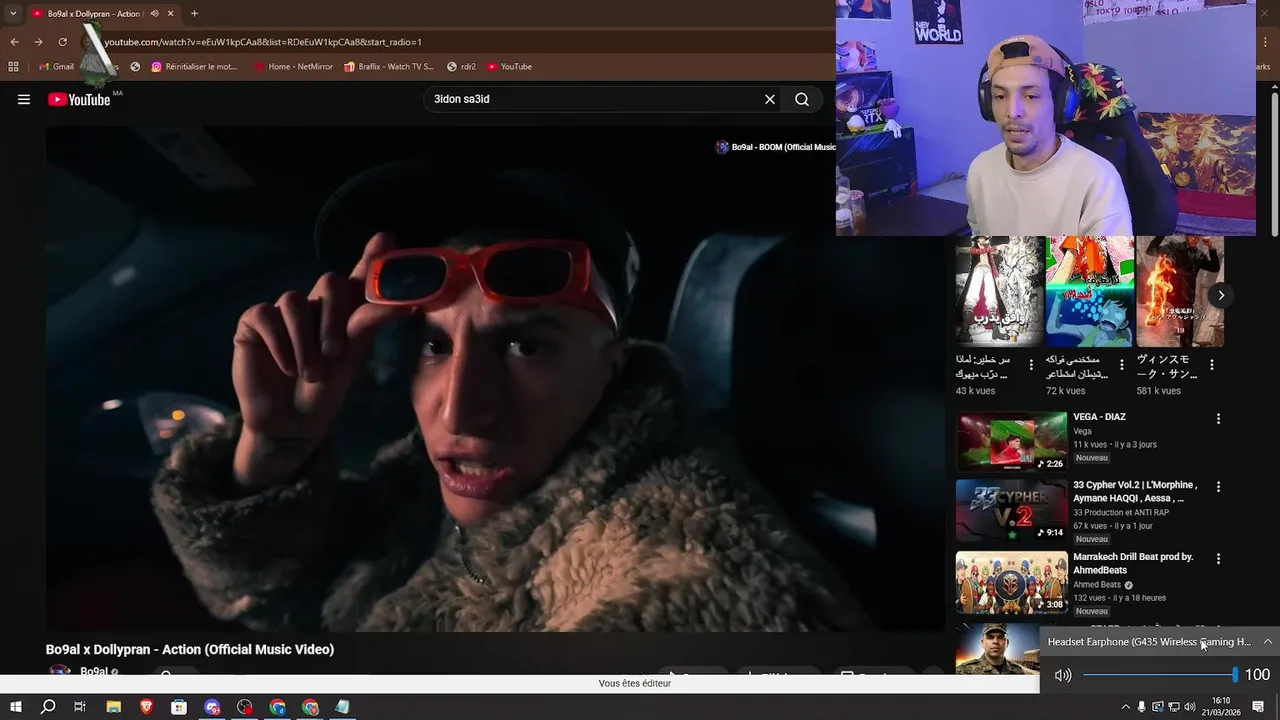Open the notification center icon
This screenshot has height=720, width=1280.
coord(1259,707)
